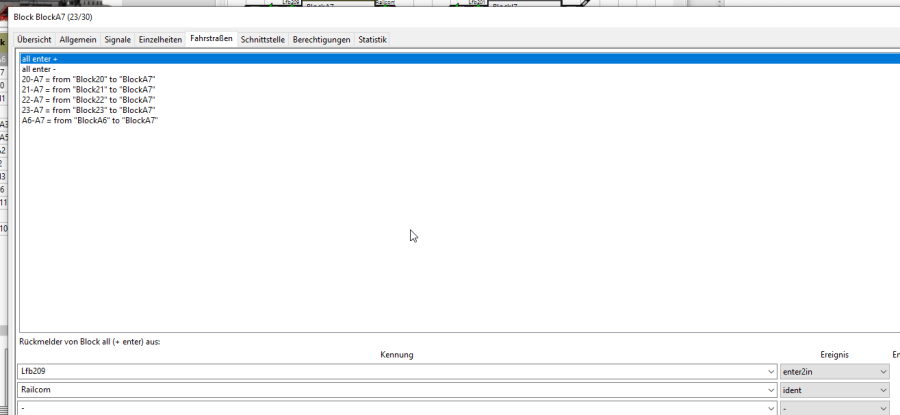View the Statistik tab

pyautogui.click(x=372, y=39)
